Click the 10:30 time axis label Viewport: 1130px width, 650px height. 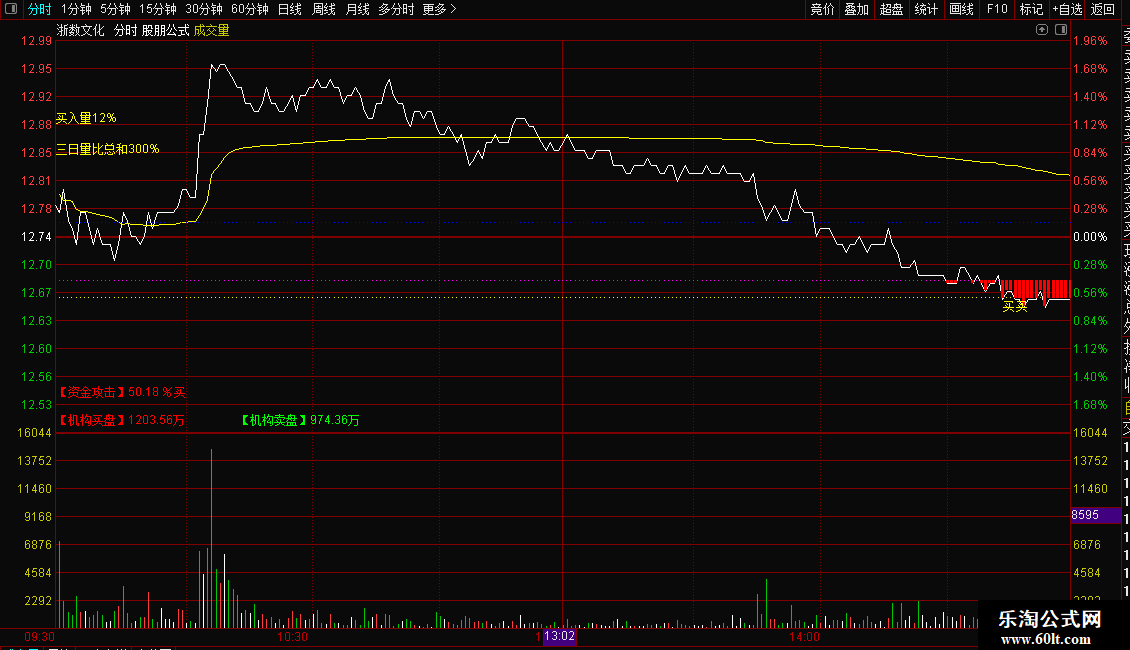pyautogui.click(x=293, y=637)
